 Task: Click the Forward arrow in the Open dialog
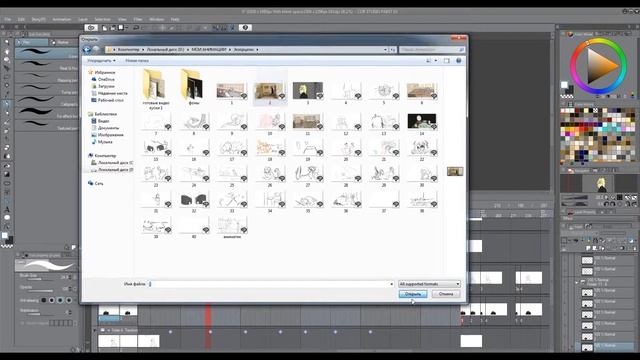96,49
